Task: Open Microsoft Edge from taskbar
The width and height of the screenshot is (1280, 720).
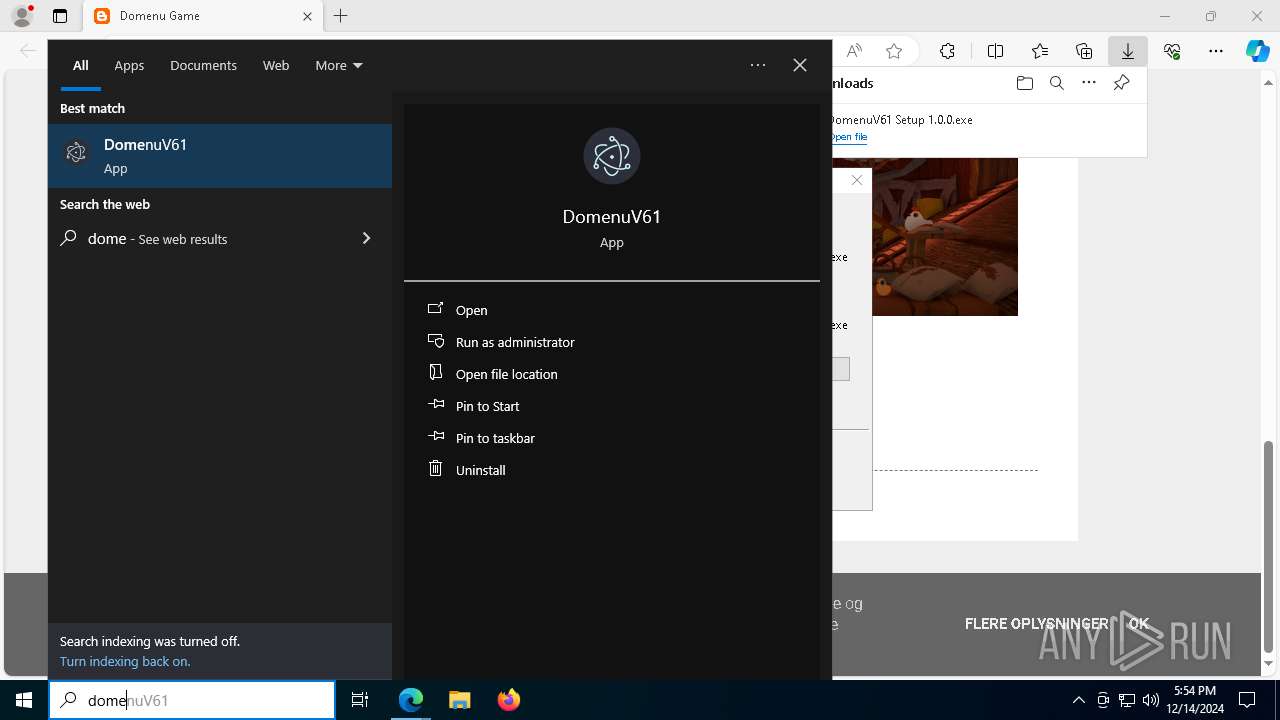Action: coord(411,700)
